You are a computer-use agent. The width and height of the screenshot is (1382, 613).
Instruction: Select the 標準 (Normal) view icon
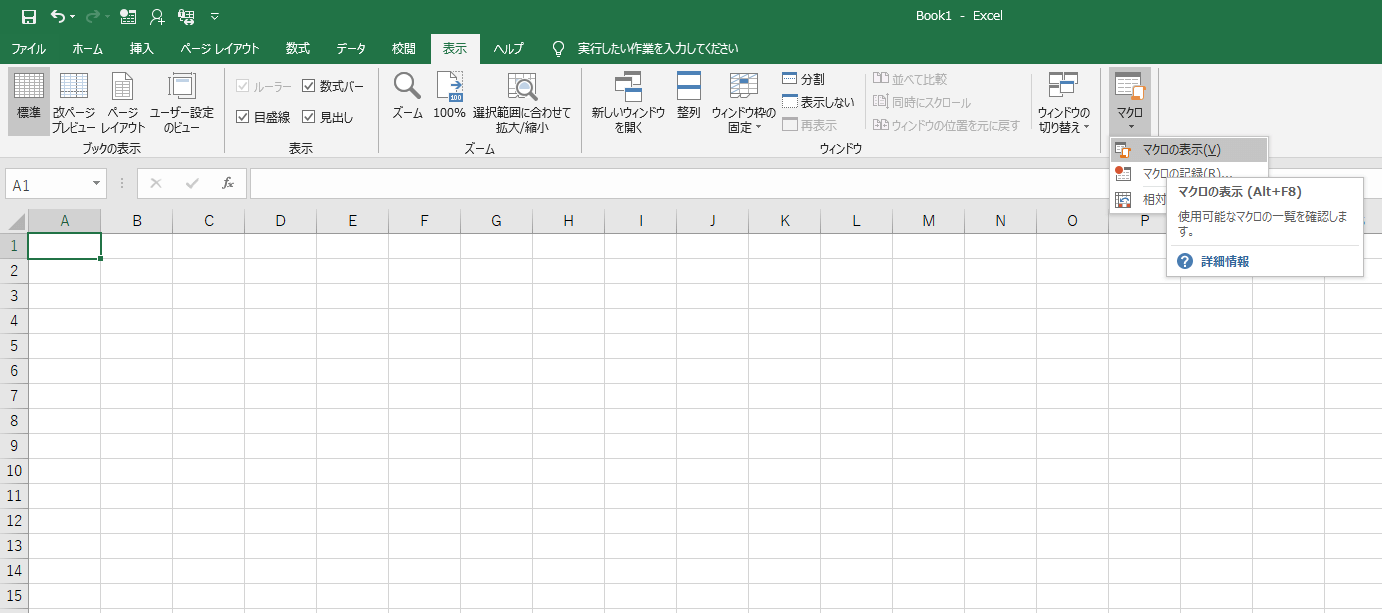pyautogui.click(x=29, y=100)
